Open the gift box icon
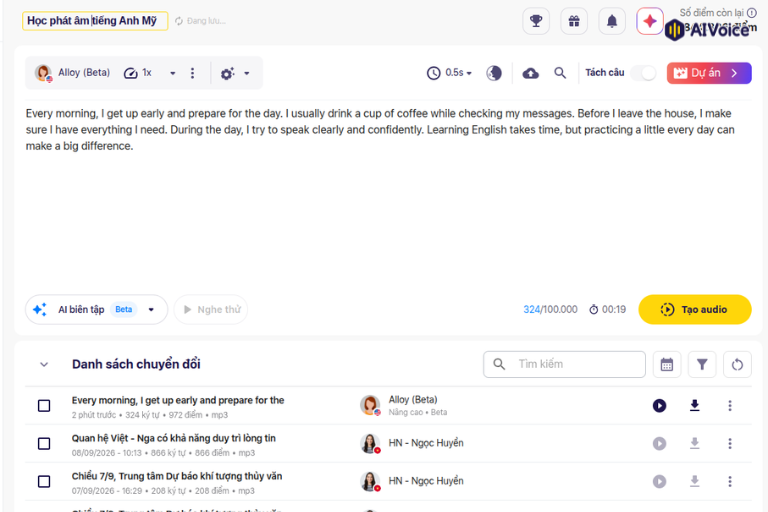Screen dimensions: 768x512 pos(574,21)
